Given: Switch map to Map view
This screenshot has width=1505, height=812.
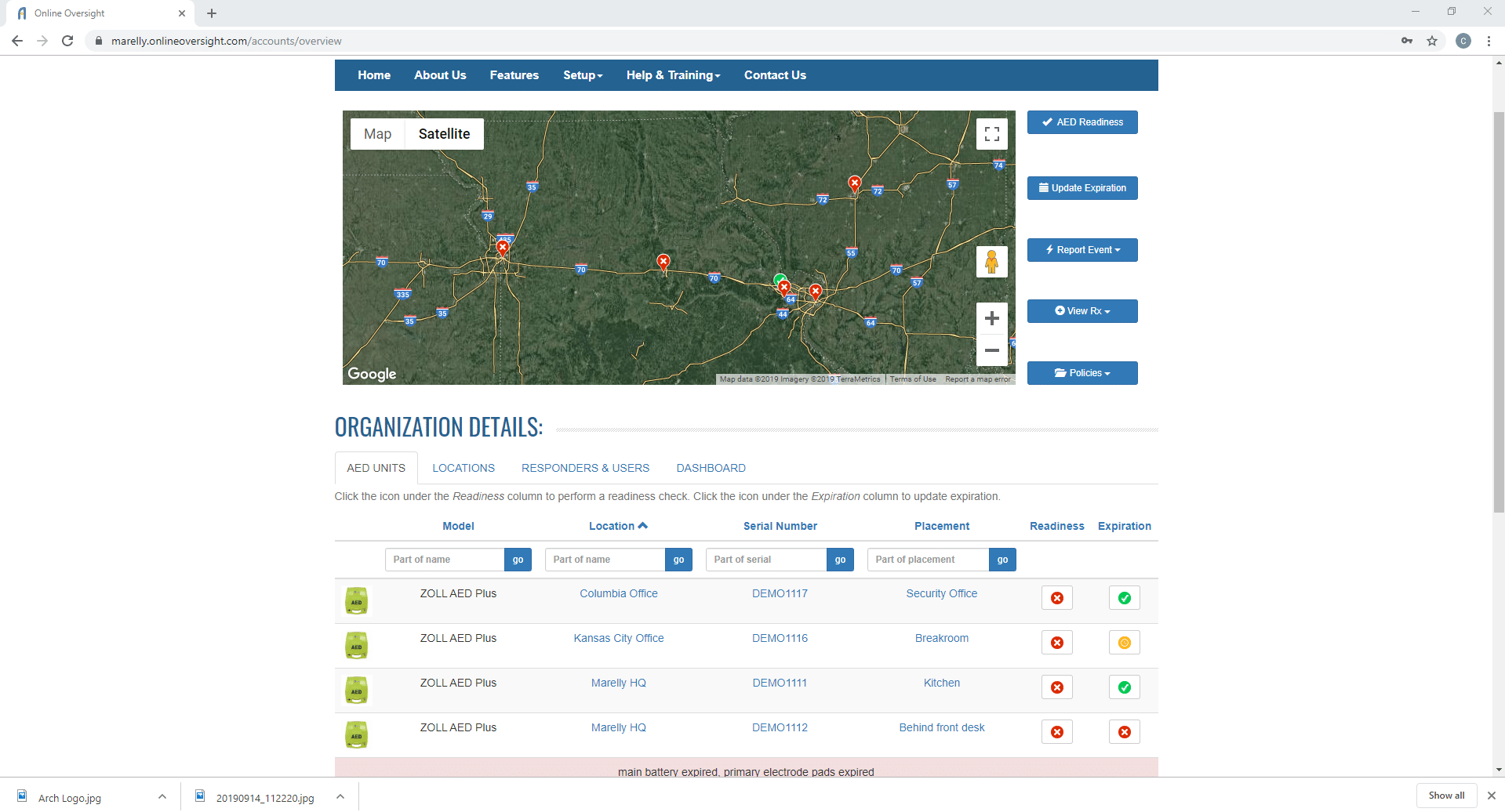Looking at the screenshot, I should pyautogui.click(x=377, y=134).
